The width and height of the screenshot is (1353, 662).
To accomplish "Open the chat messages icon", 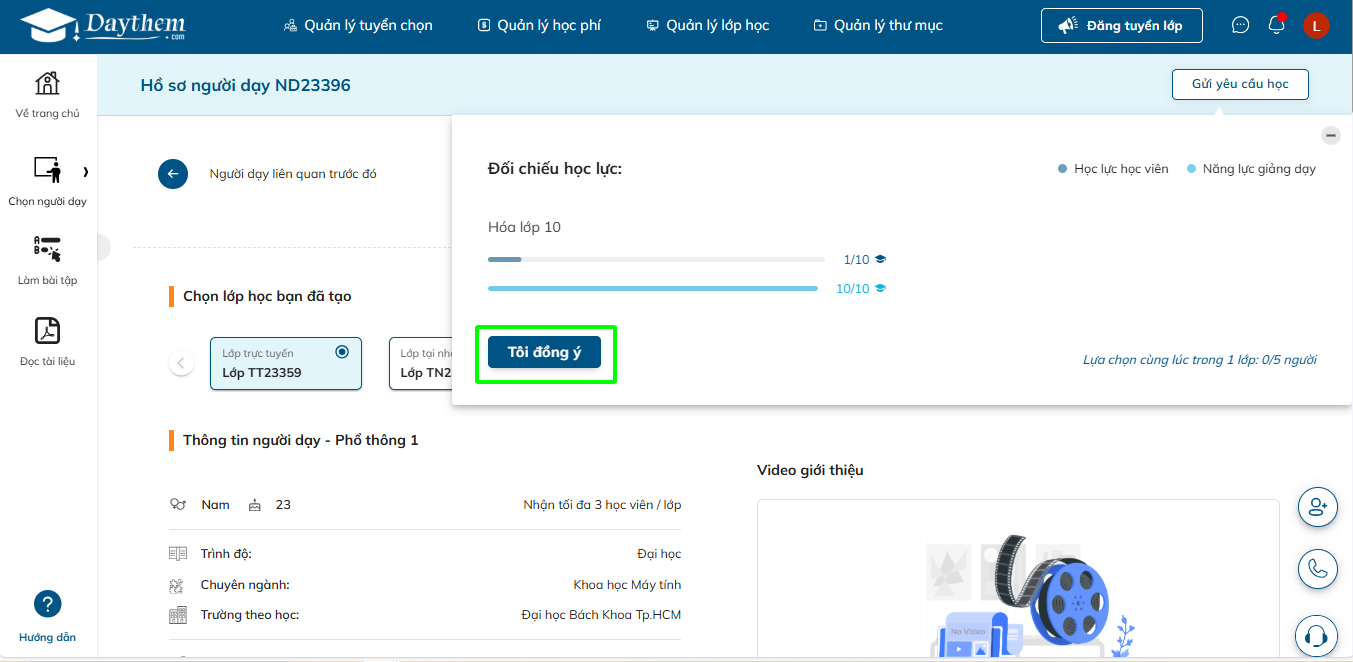I will pos(1240,25).
